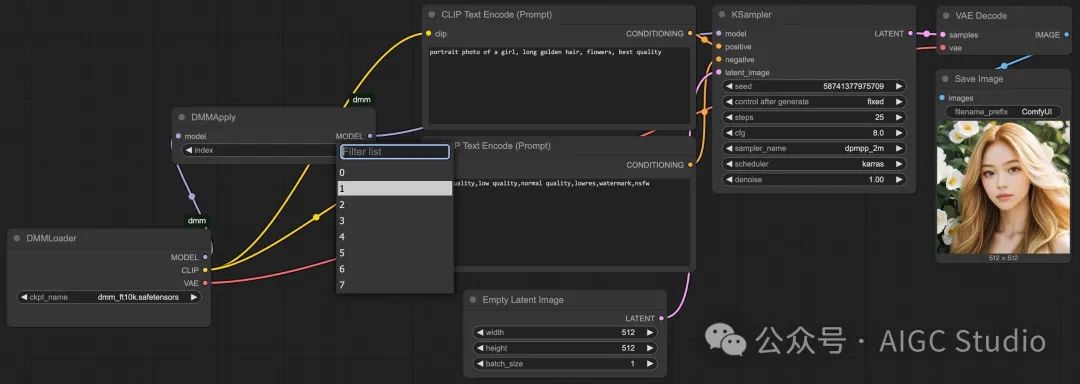This screenshot has height=384, width=1080.
Task: Click the DMMApply MODEL output socket
Action: coord(370,136)
